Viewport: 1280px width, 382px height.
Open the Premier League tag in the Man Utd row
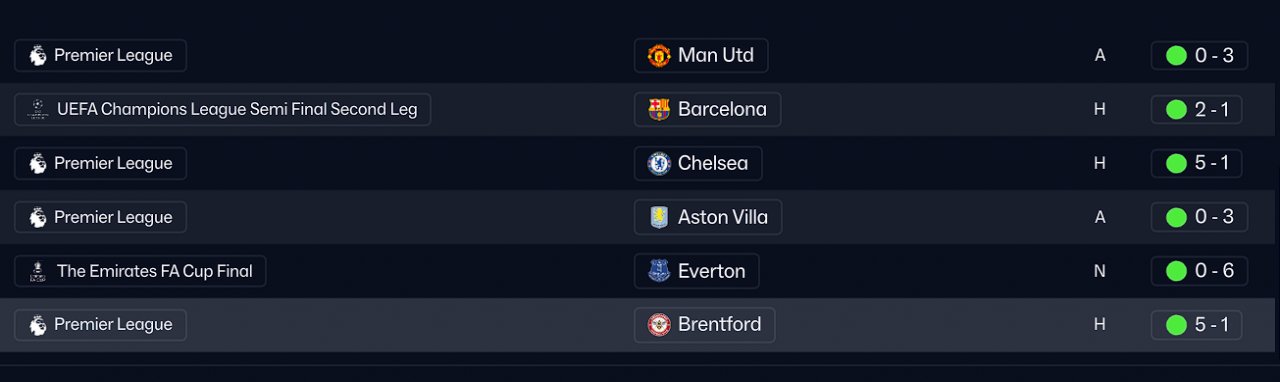(x=100, y=55)
